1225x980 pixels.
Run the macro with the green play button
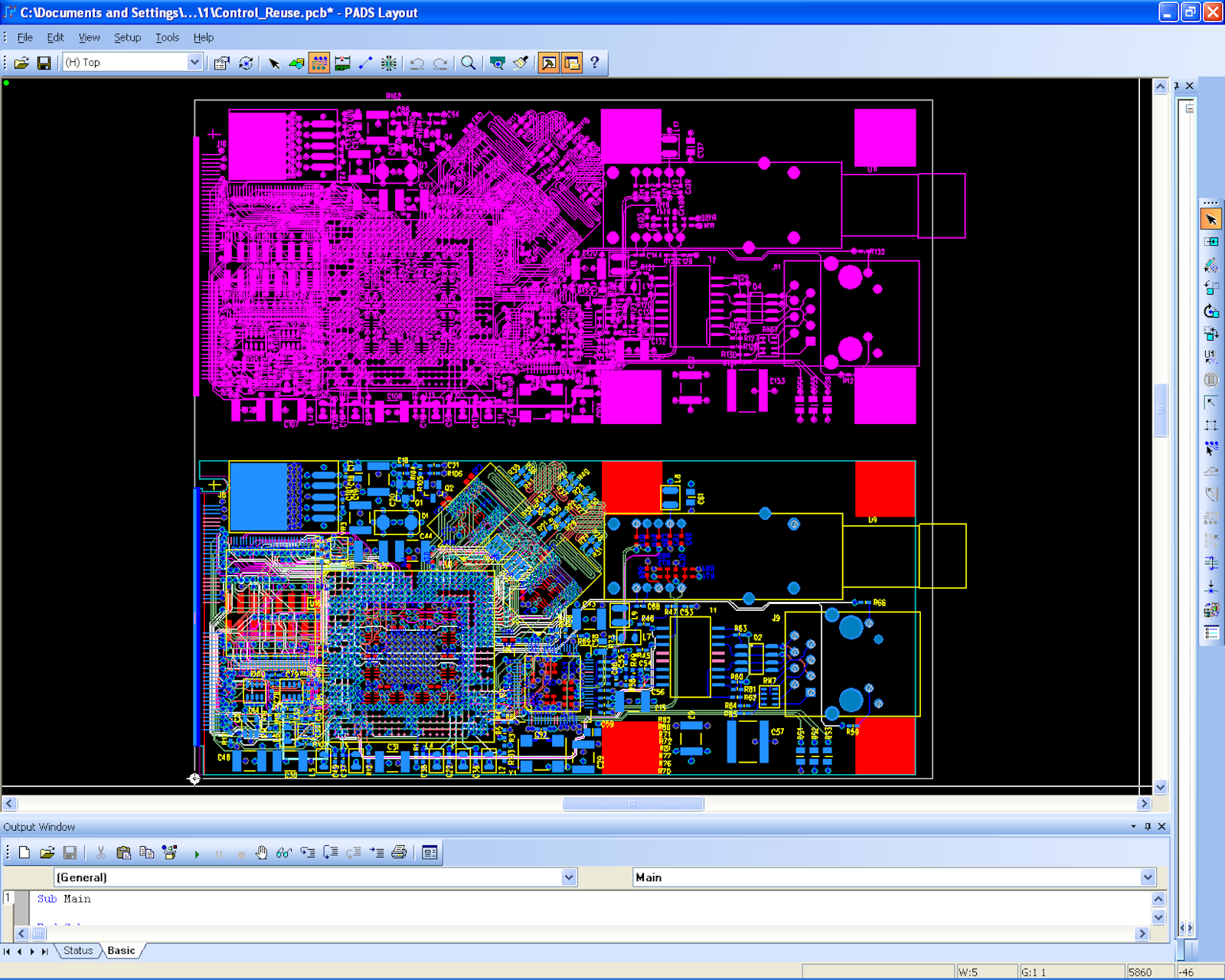click(x=197, y=852)
